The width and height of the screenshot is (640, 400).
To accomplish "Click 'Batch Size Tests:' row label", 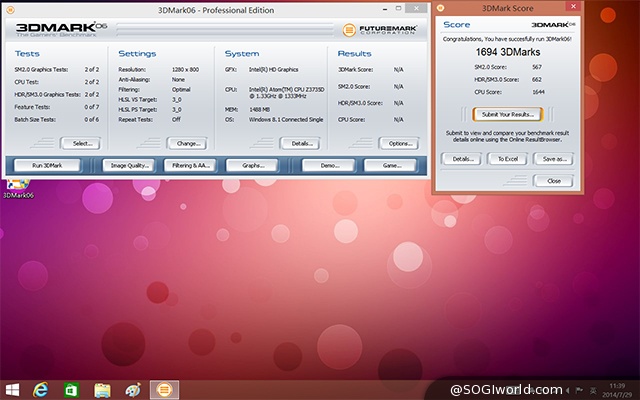I will [35, 120].
